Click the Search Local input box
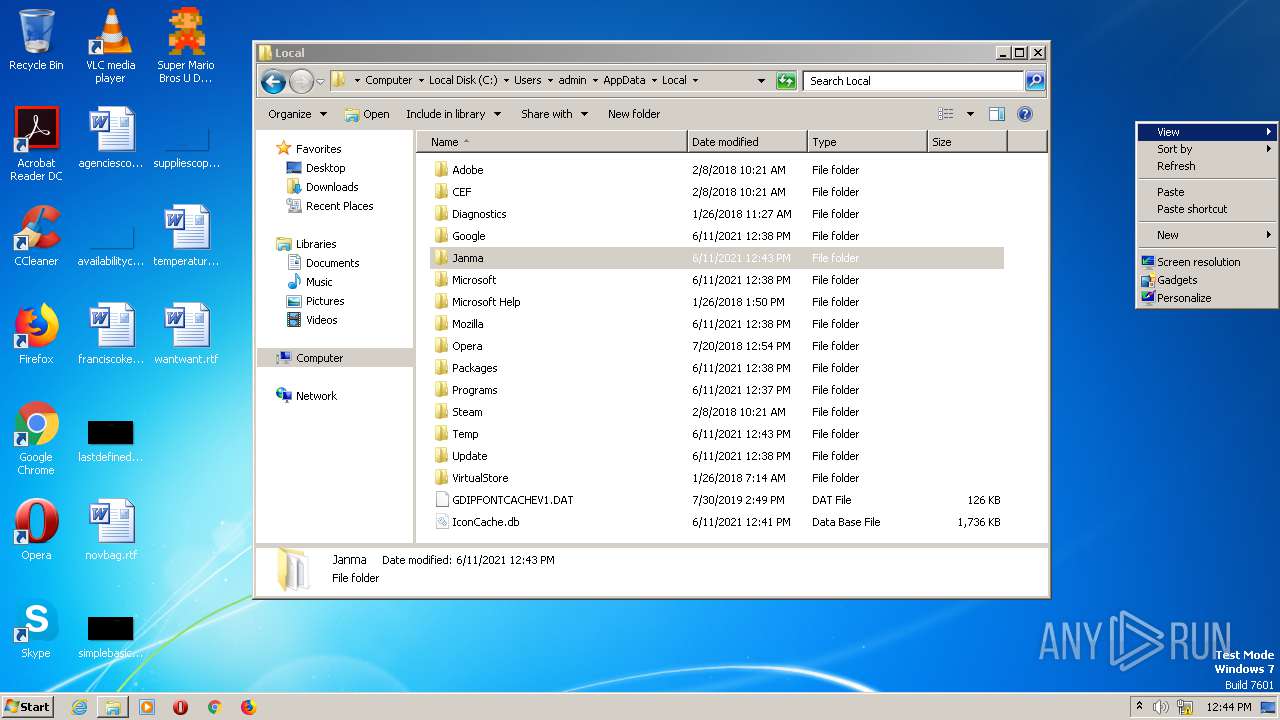The height and width of the screenshot is (720, 1280). tap(915, 81)
